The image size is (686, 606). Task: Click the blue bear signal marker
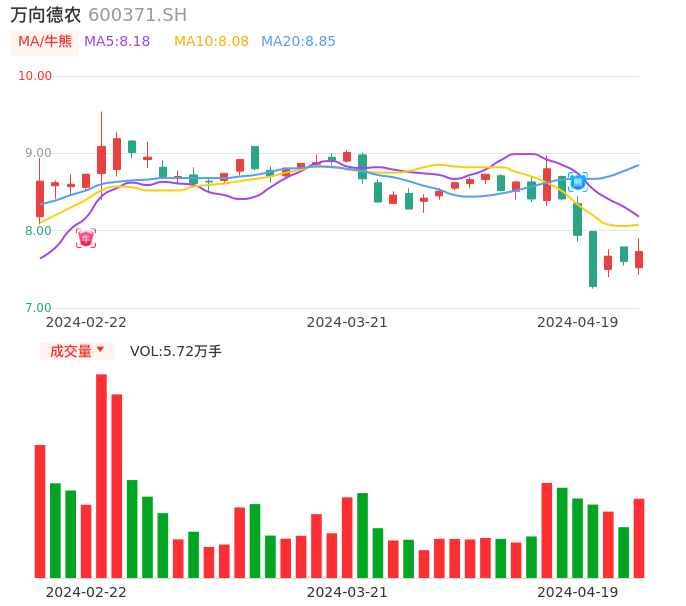click(578, 182)
